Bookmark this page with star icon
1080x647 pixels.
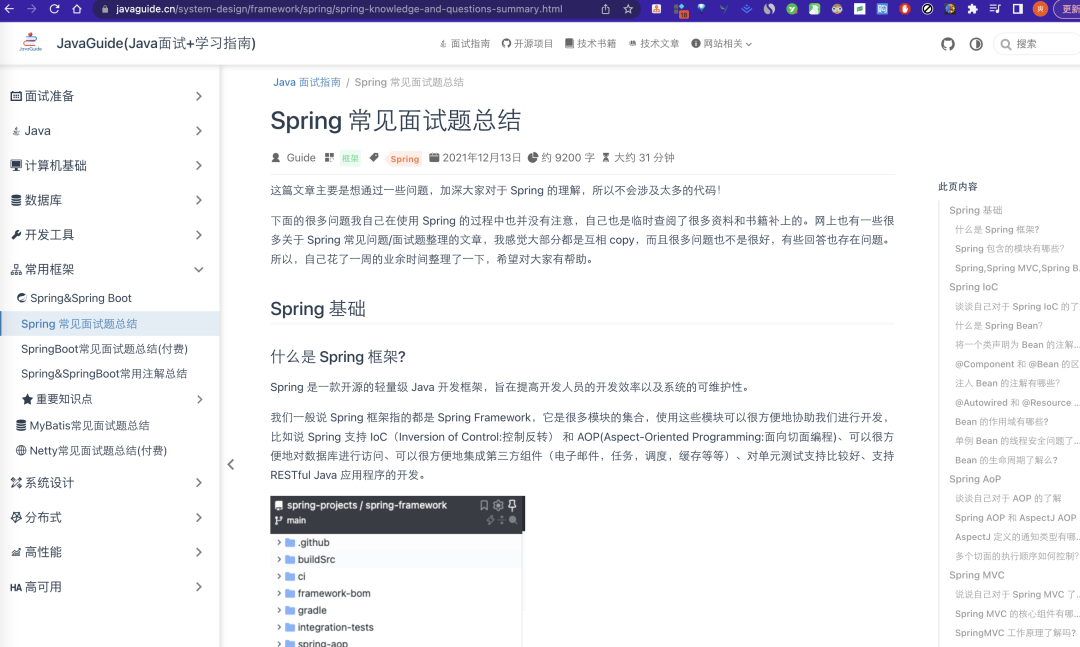pyautogui.click(x=628, y=9)
